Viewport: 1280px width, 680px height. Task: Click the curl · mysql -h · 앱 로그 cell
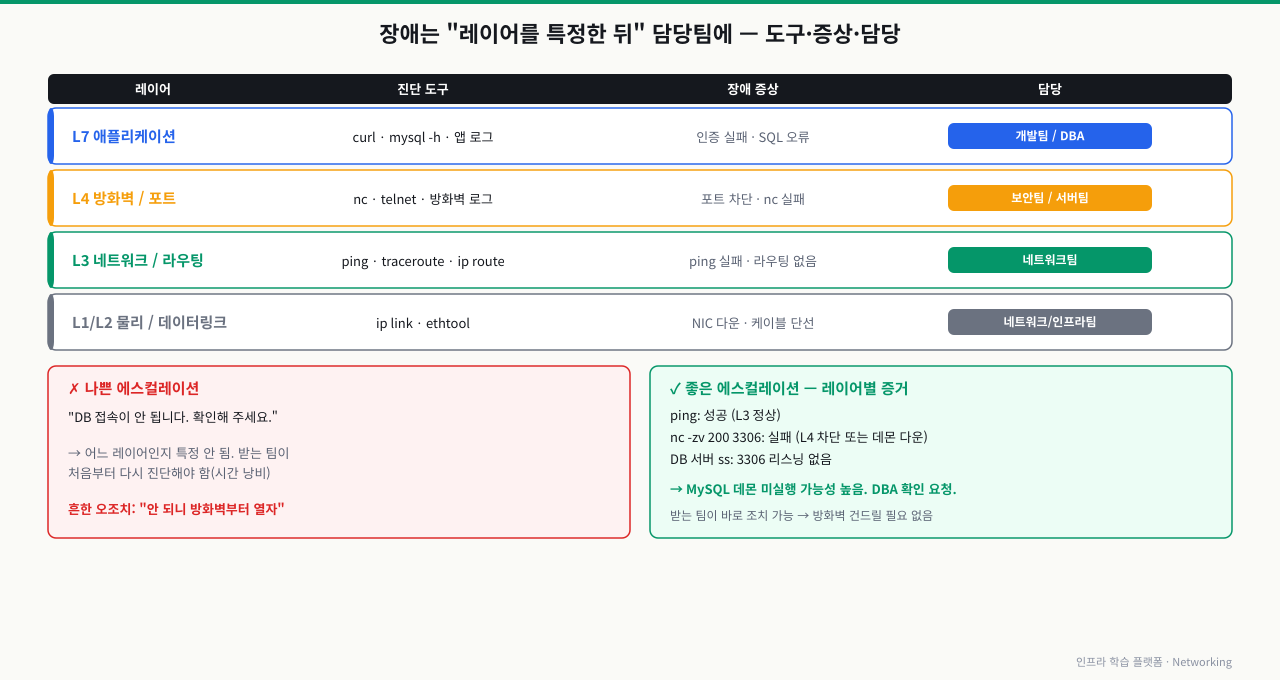(x=423, y=137)
